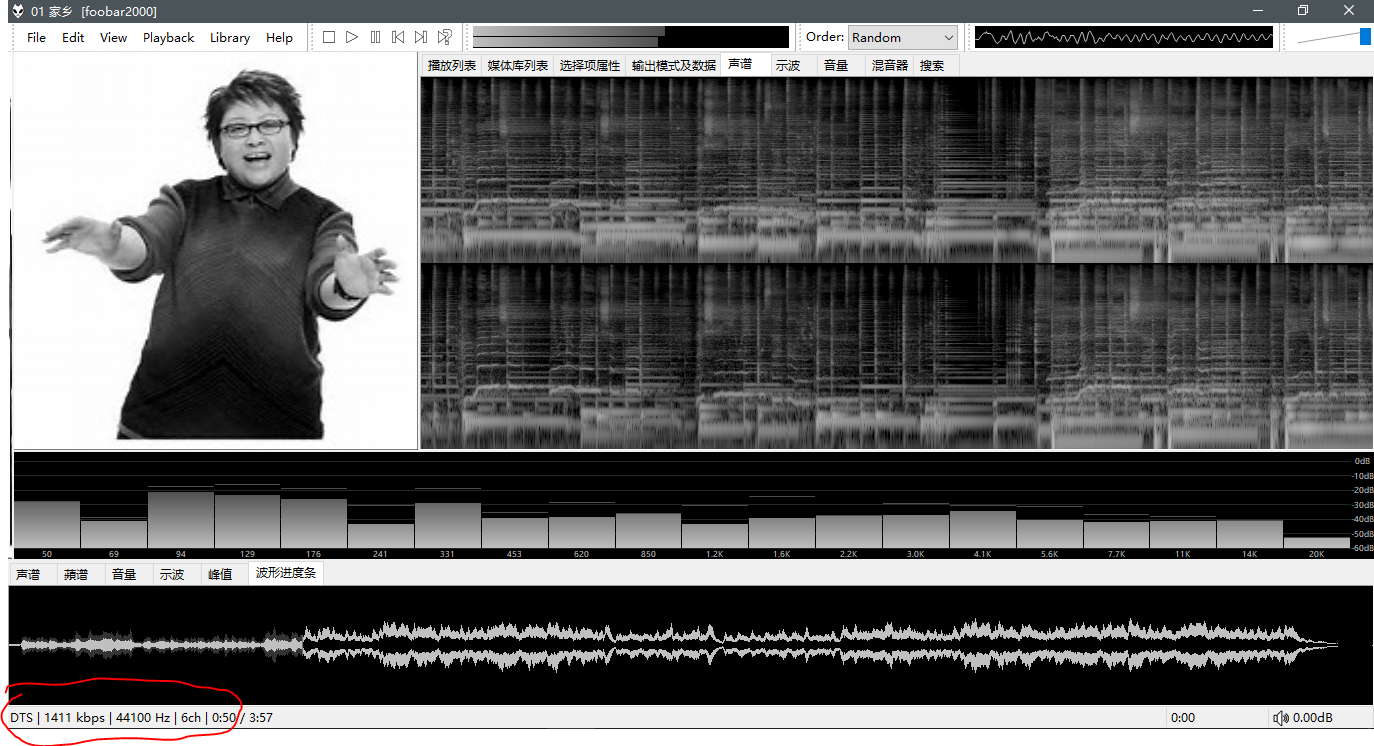Screen dimensions: 1374x746
Task: Switch to the 搜索 tab
Action: (x=931, y=65)
